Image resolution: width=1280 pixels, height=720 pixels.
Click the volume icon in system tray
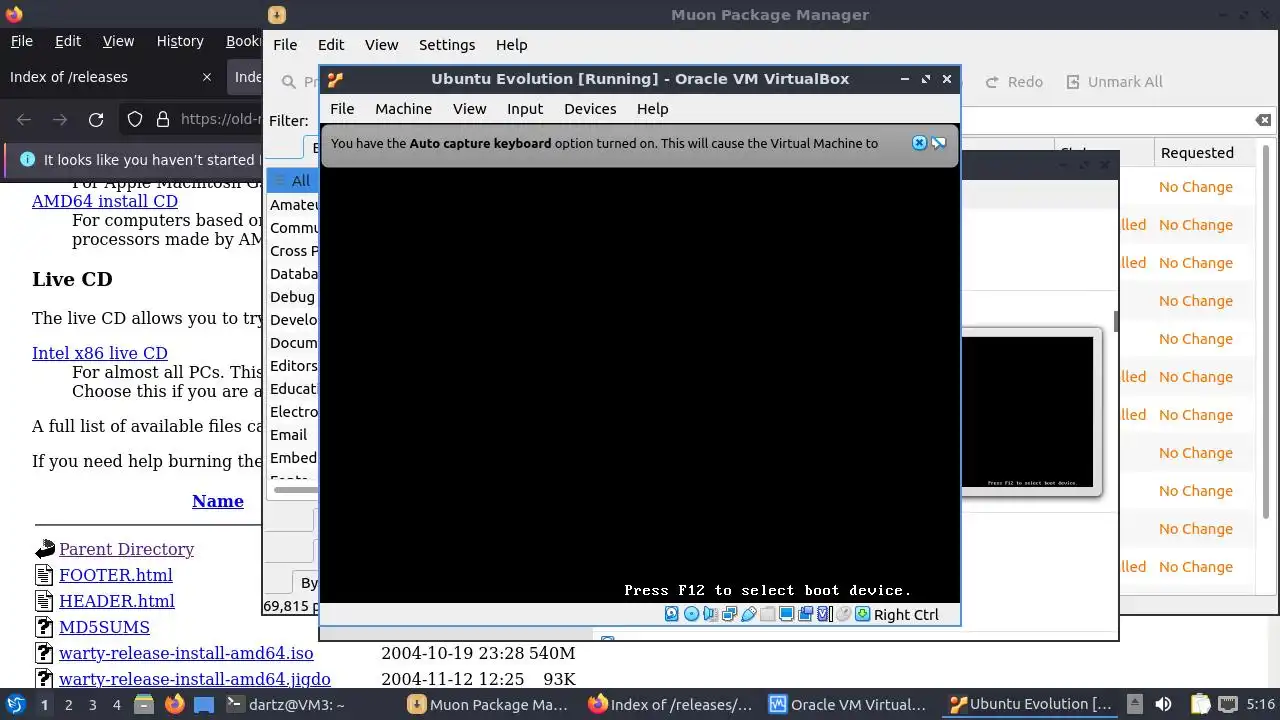1163,704
